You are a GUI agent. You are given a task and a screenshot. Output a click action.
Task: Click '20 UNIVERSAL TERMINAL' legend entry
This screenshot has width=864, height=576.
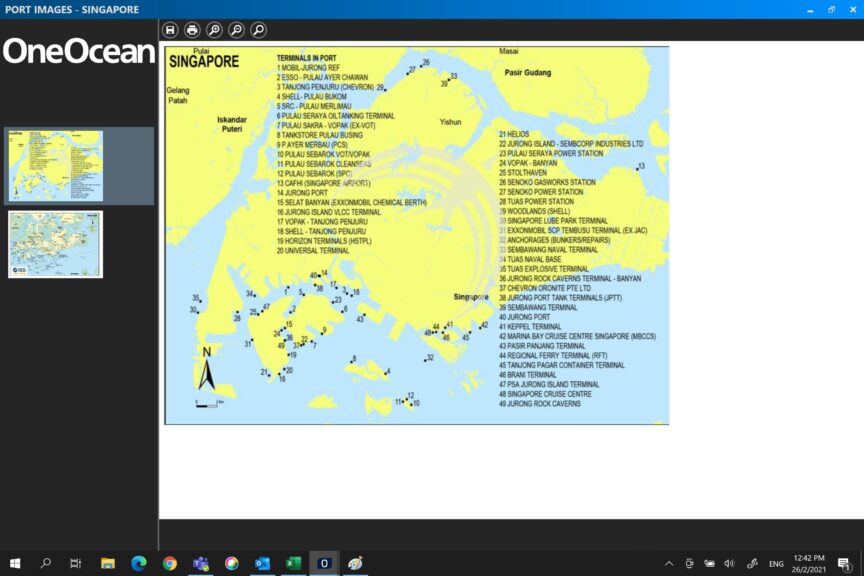pyautogui.click(x=313, y=251)
